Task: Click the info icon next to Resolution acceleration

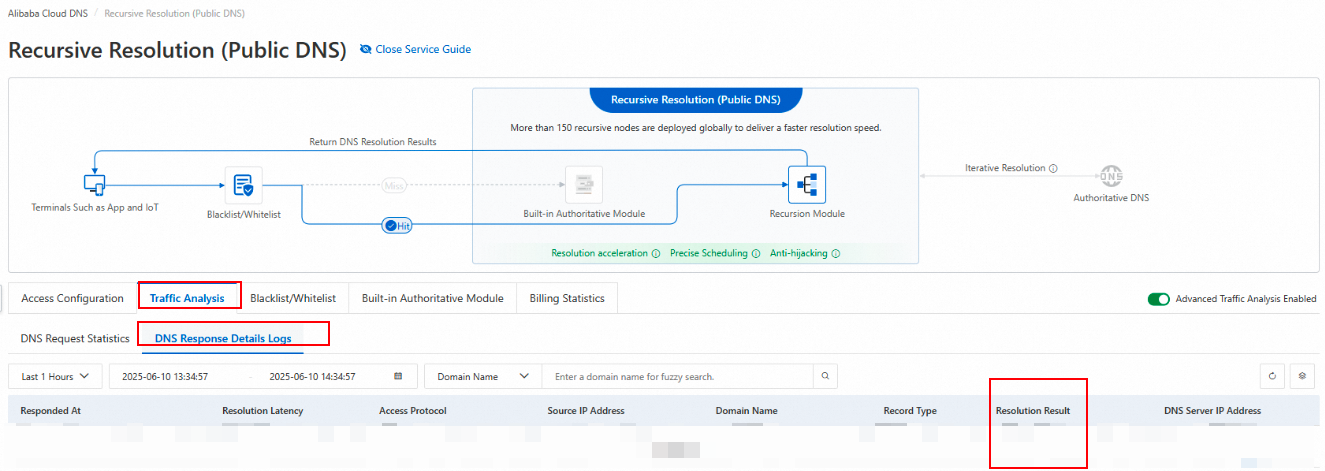Action: pos(656,253)
